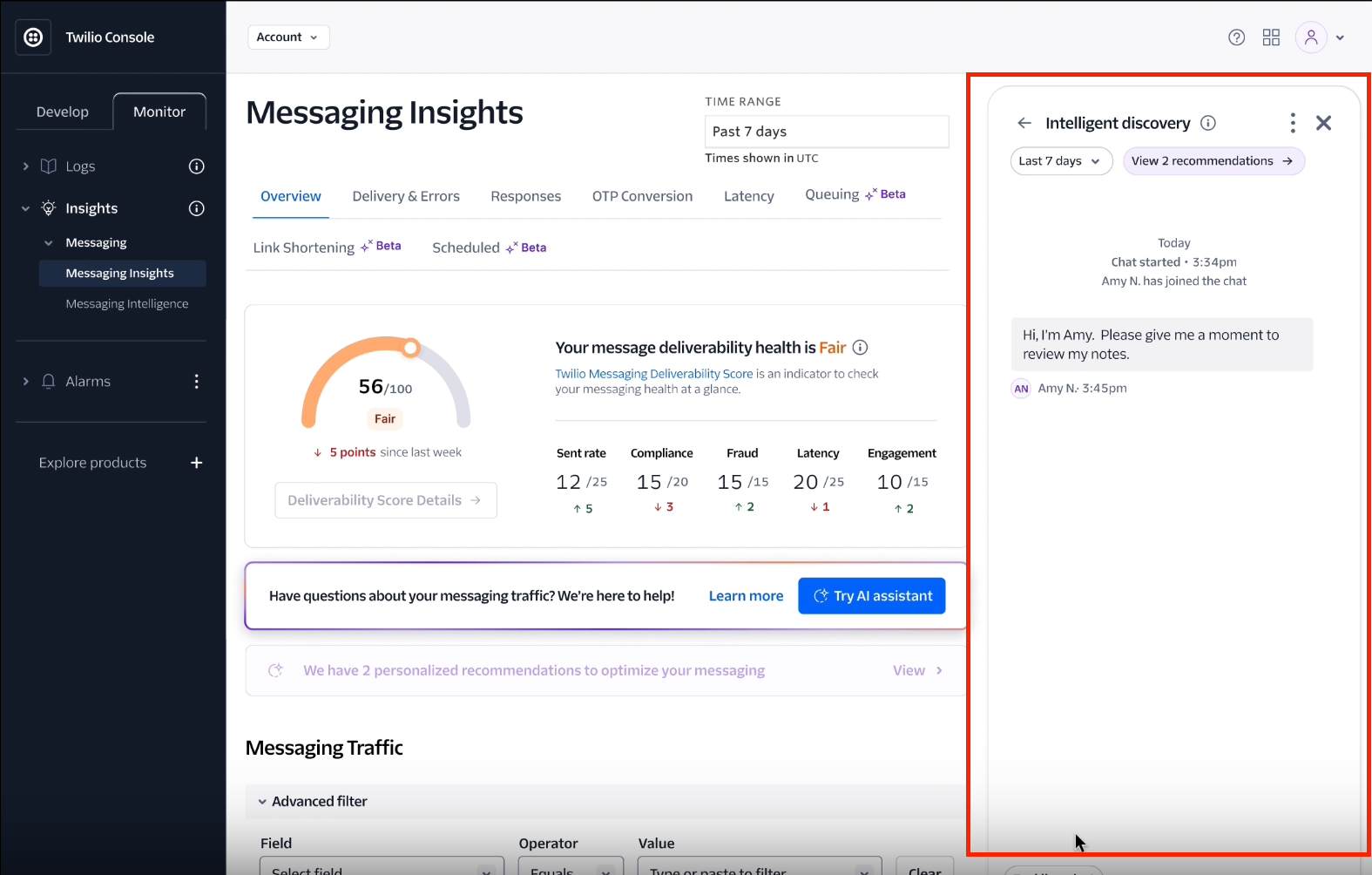Viewport: 1372px width, 875px height.
Task: Open the Latency tab
Action: tap(749, 196)
